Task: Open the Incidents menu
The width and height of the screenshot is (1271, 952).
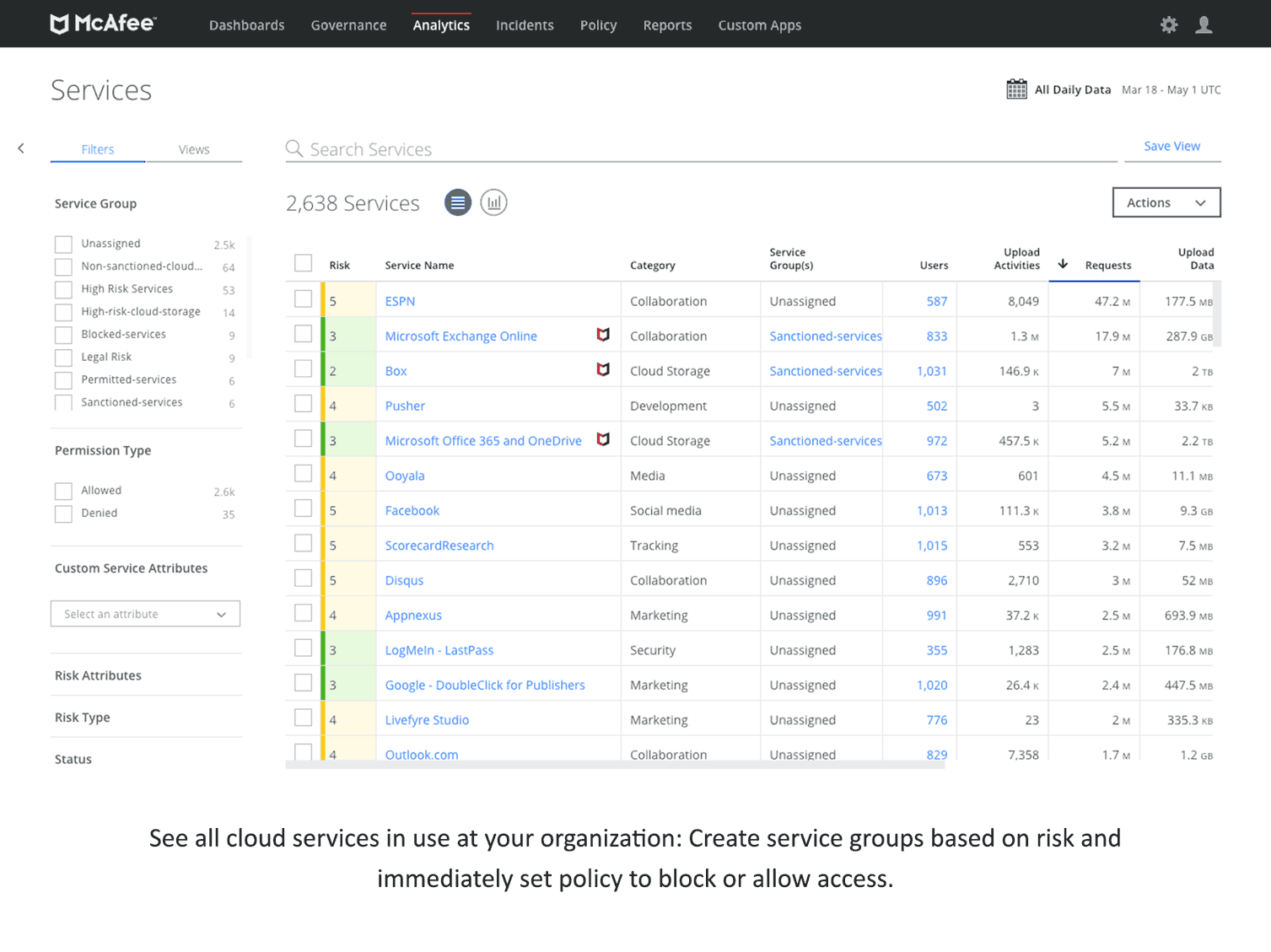Action: (525, 25)
